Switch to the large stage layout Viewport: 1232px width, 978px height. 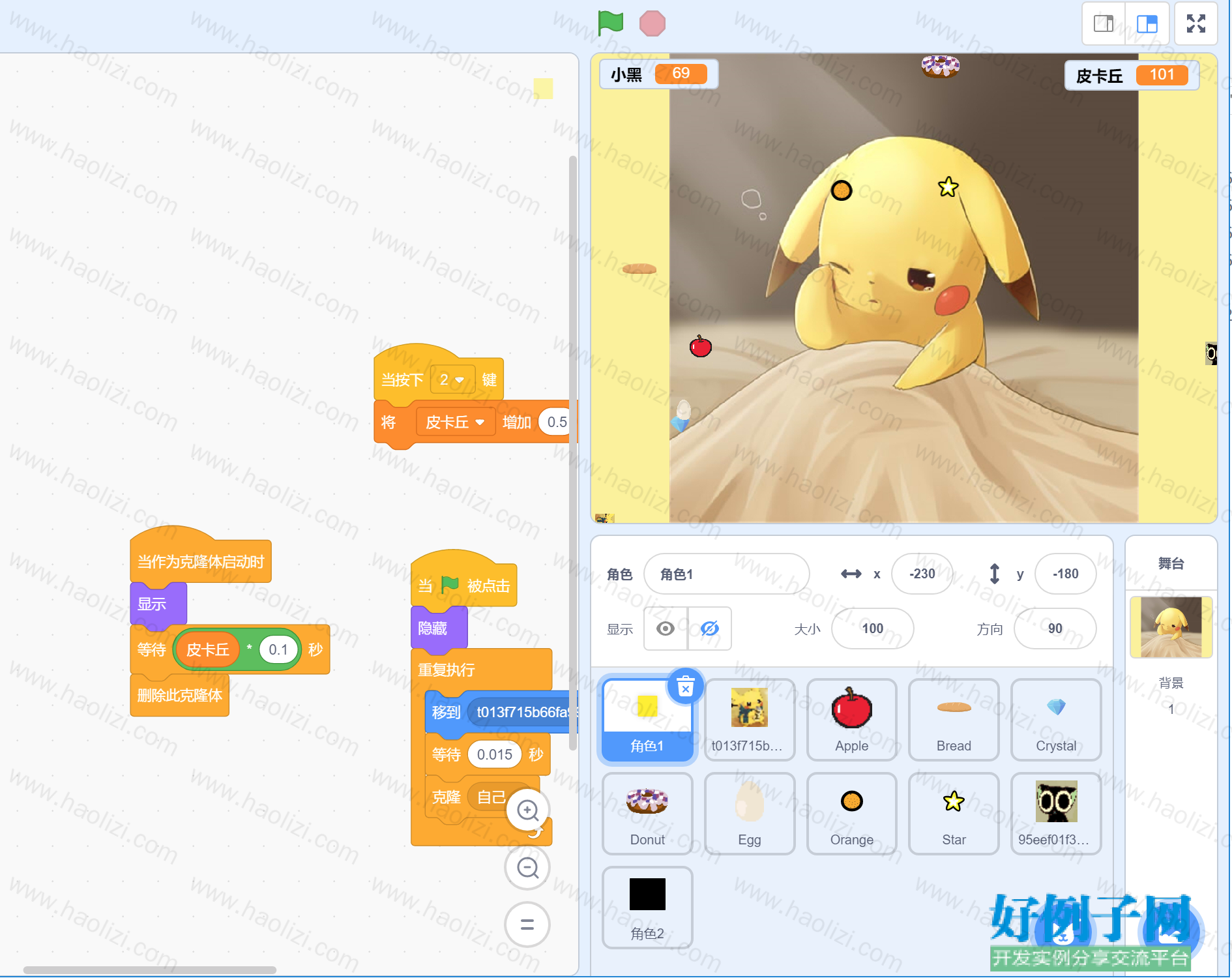(1147, 24)
